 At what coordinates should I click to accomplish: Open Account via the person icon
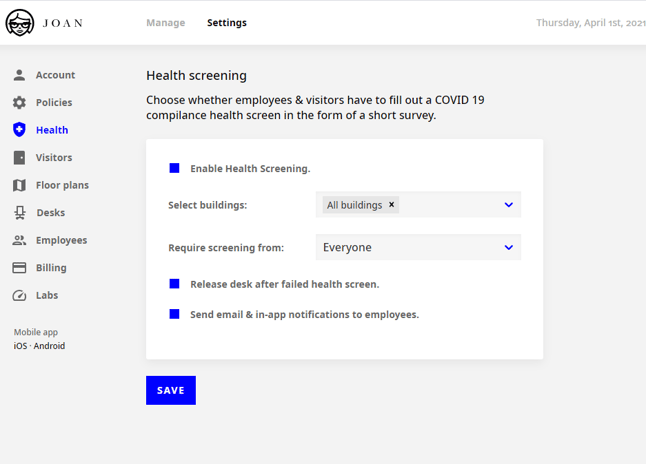click(x=19, y=75)
